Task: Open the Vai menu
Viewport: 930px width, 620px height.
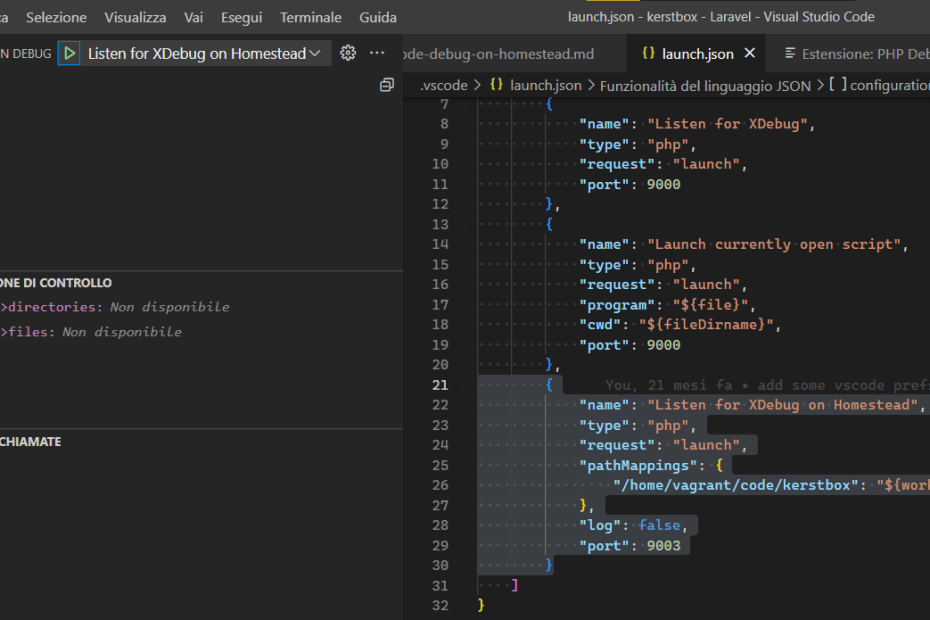Action: coord(193,17)
